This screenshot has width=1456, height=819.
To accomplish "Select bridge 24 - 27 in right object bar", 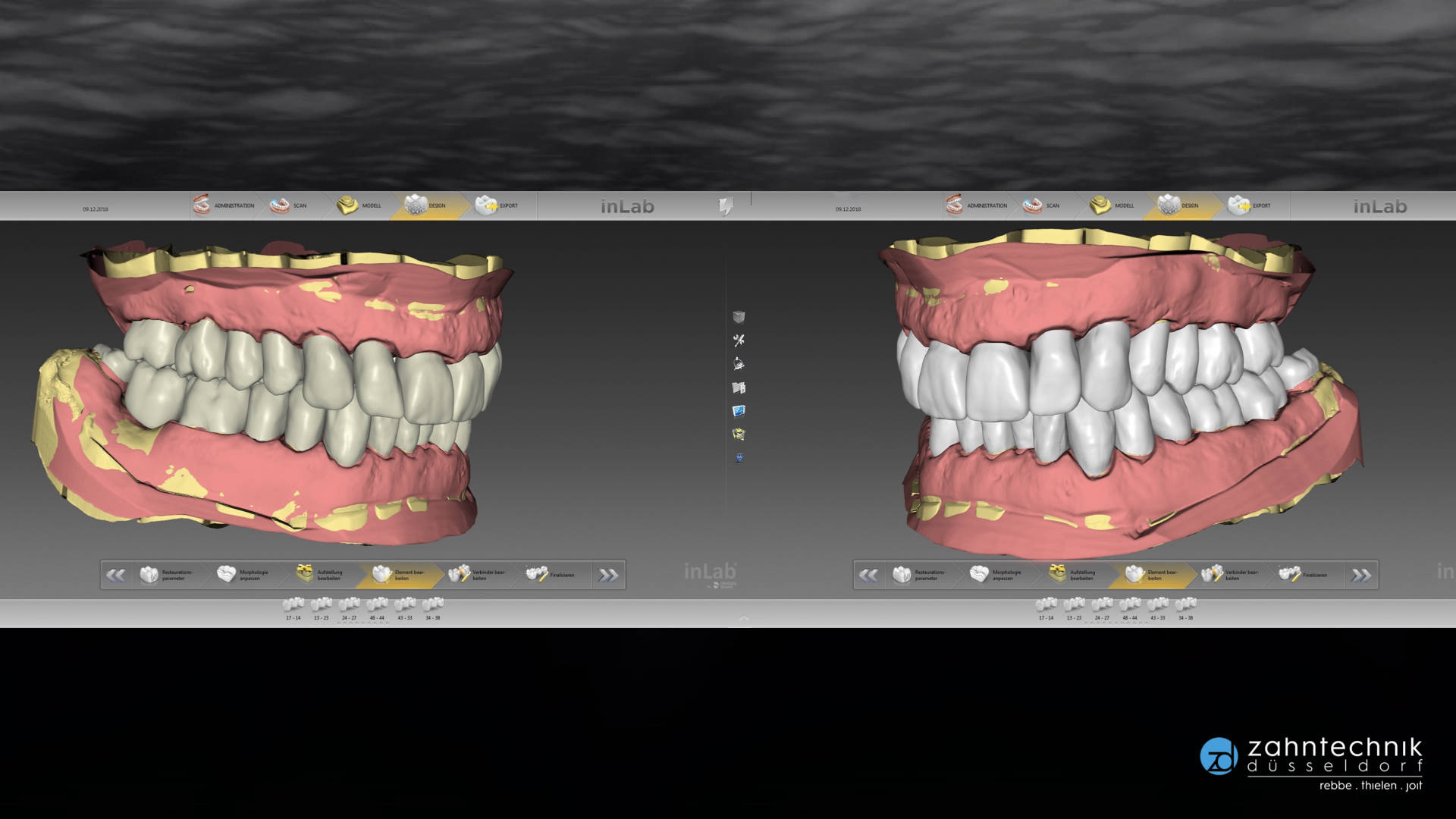I will [x=1102, y=609].
